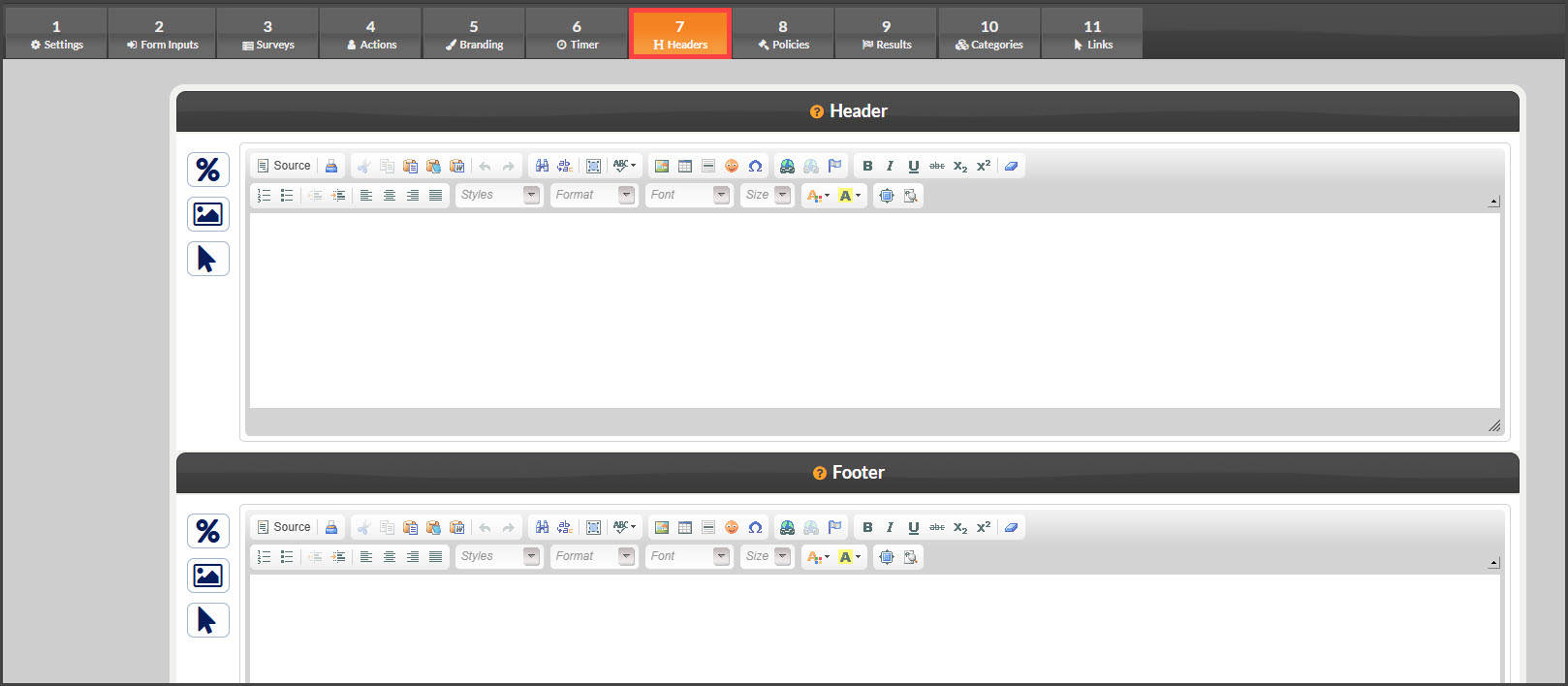Open Styles dropdown in Header editor
Viewport: 1568px width, 686px height.
(498, 195)
